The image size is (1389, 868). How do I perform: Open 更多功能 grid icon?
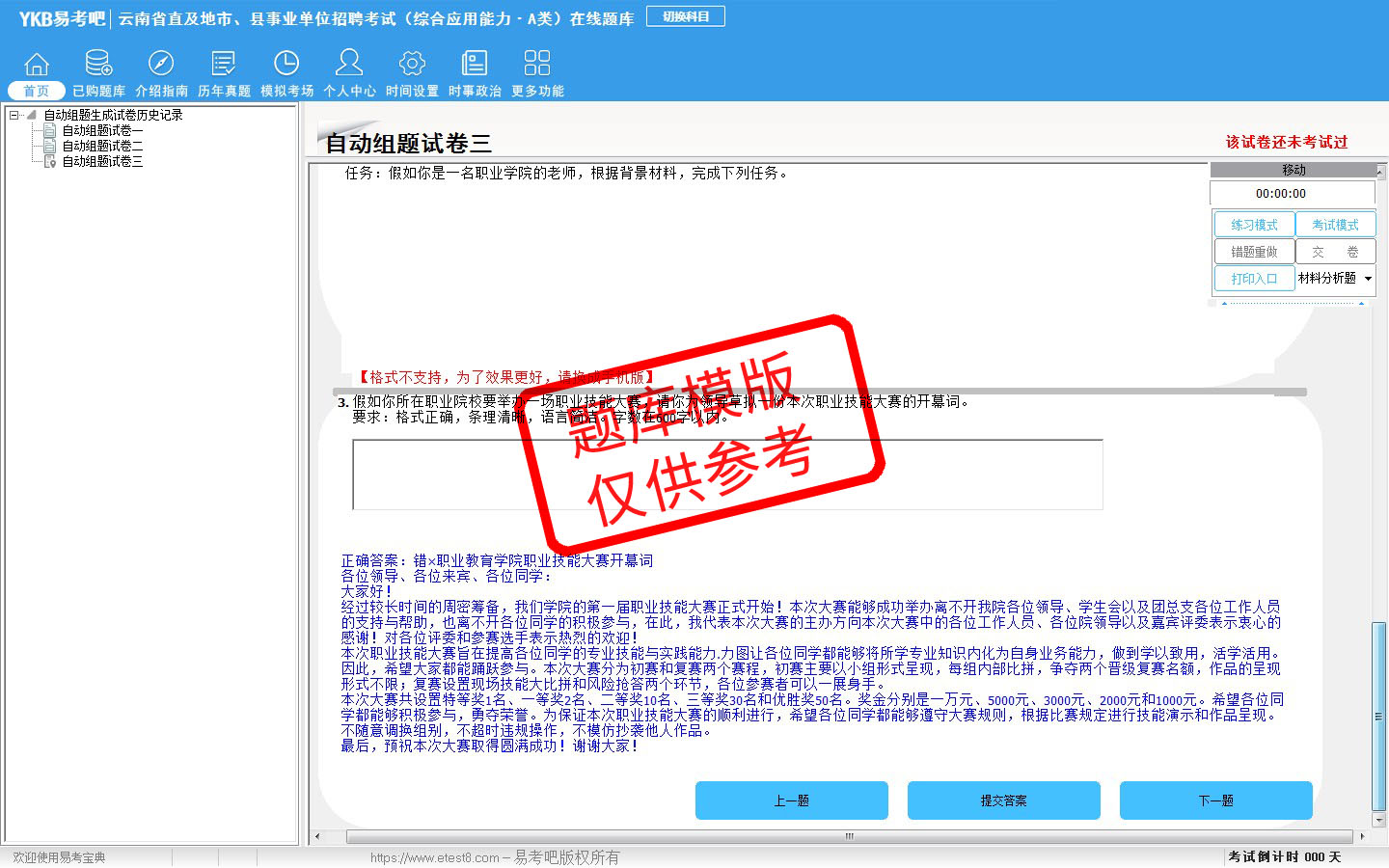click(x=537, y=65)
